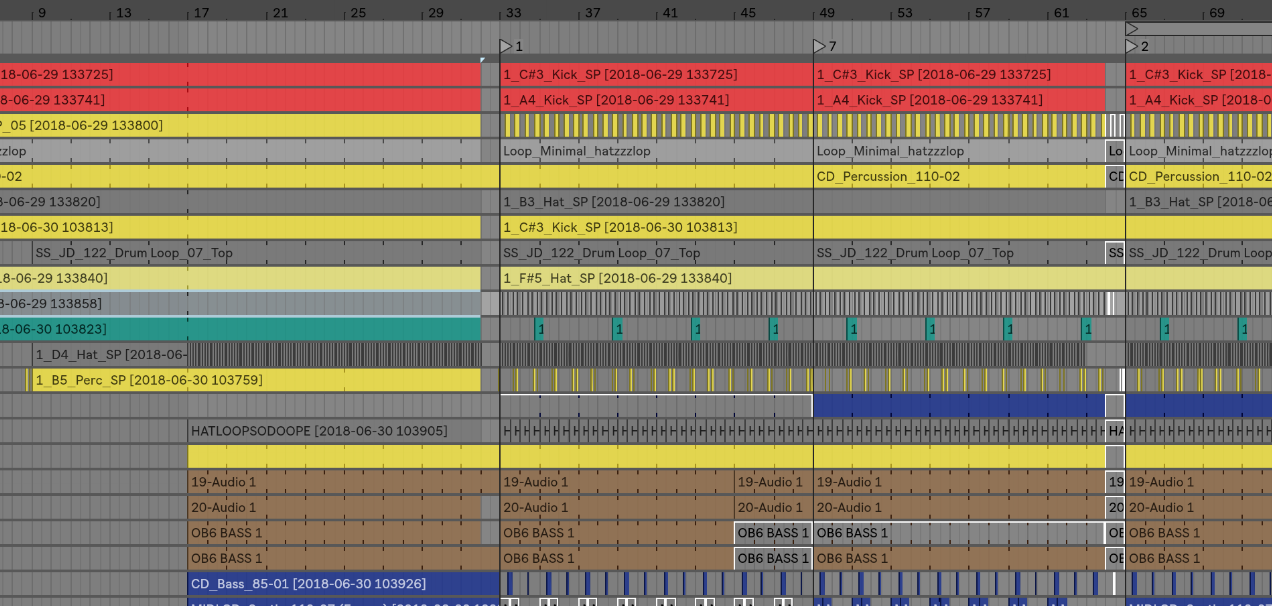
Task: Select 1_C#3_Kick_SP 133725 clip starting at bar 33
Action: [x=657, y=75]
